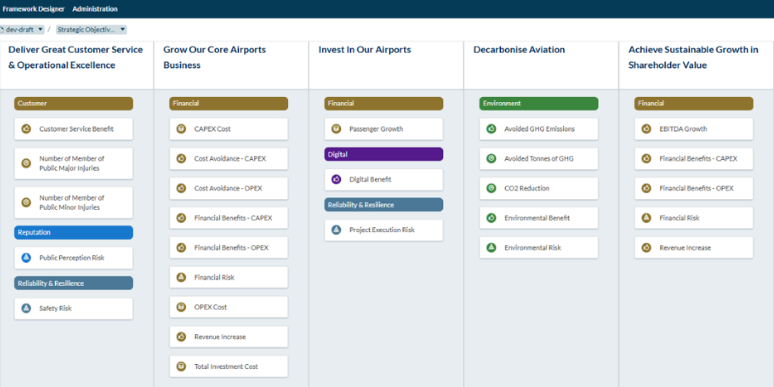The height and width of the screenshot is (387, 774).
Task: Click the green Avoided GHG Emissions icon
Action: coord(491,129)
